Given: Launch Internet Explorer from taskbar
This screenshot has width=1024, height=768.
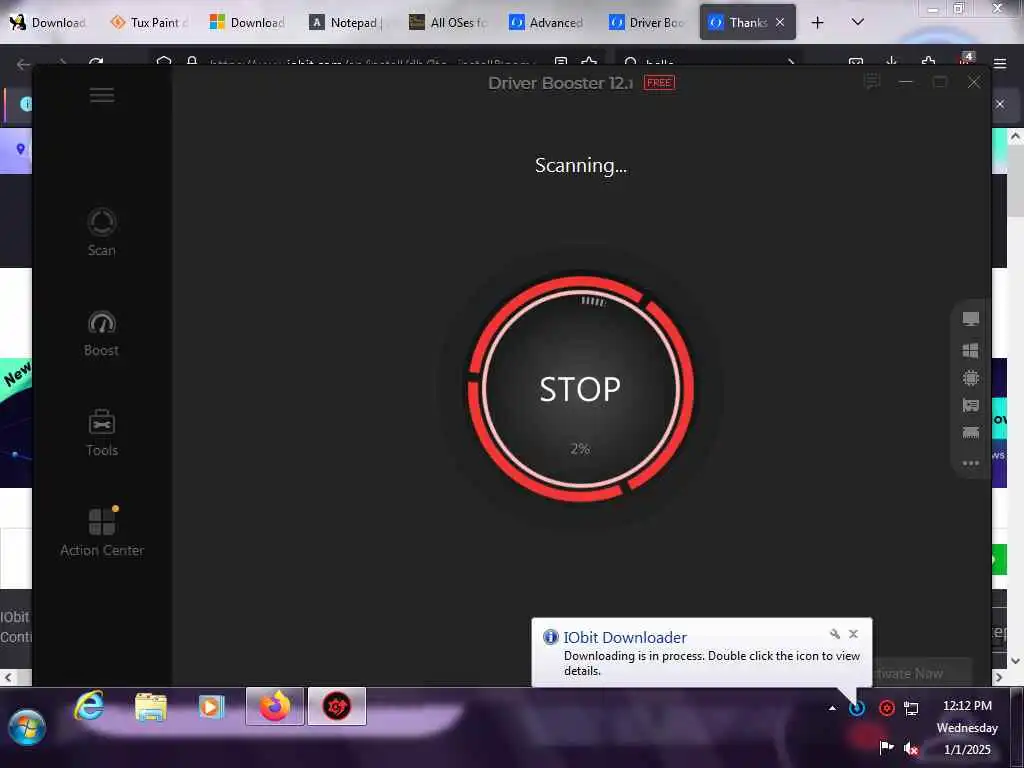Looking at the screenshot, I should tap(89, 706).
